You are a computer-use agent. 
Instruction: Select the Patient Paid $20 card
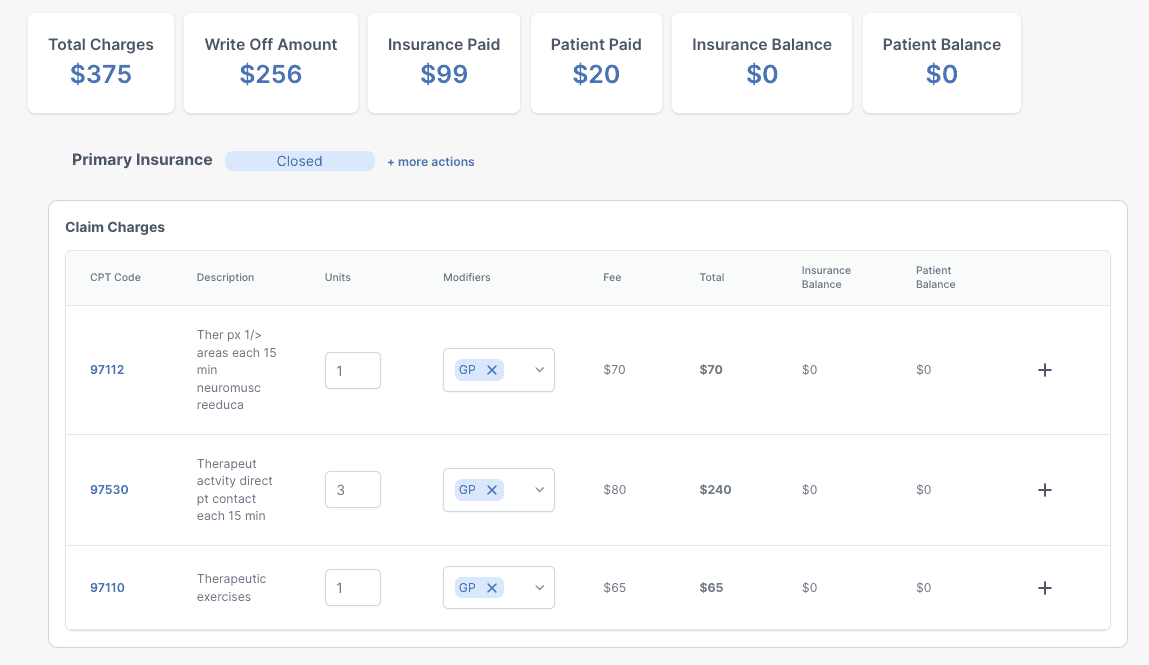coord(596,62)
